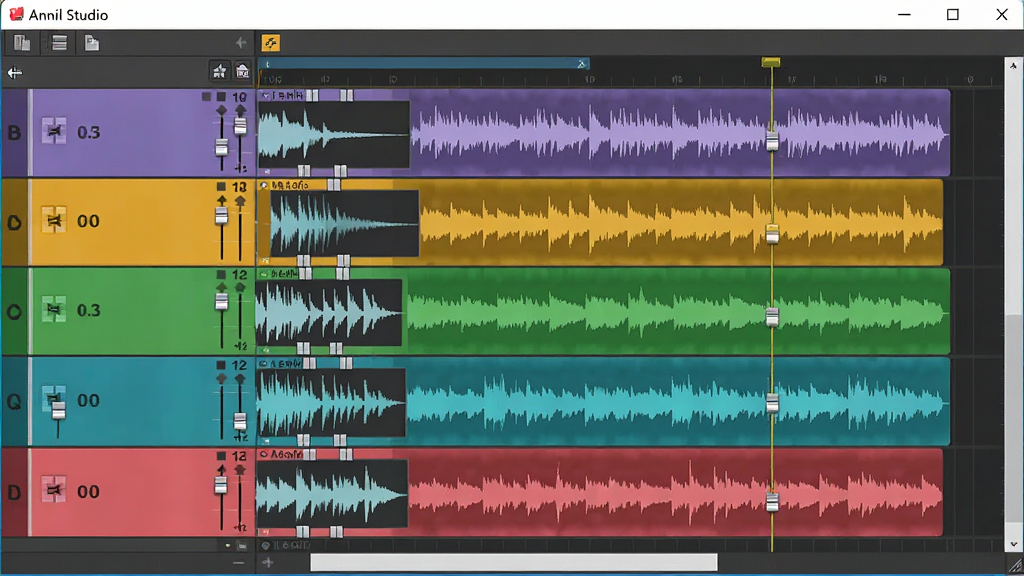Image resolution: width=1024 pixels, height=576 pixels.
Task: Click the white back arrow above track headers
Action: click(14, 72)
